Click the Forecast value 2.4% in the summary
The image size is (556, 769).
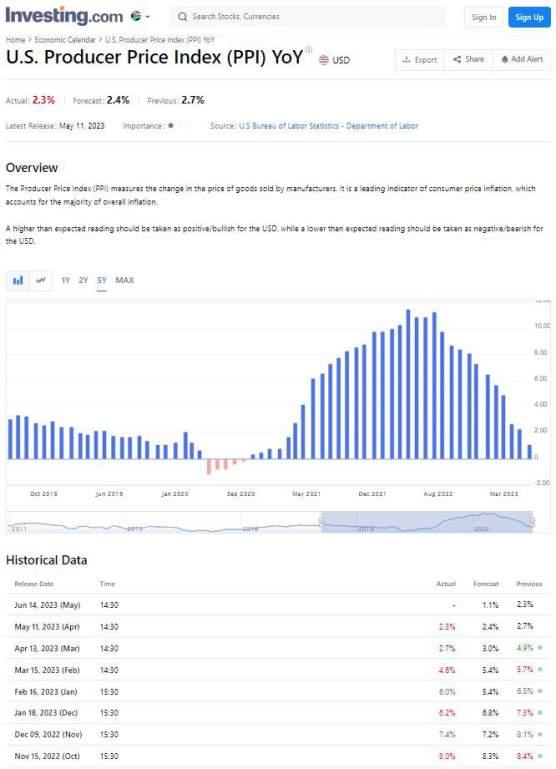[118, 100]
